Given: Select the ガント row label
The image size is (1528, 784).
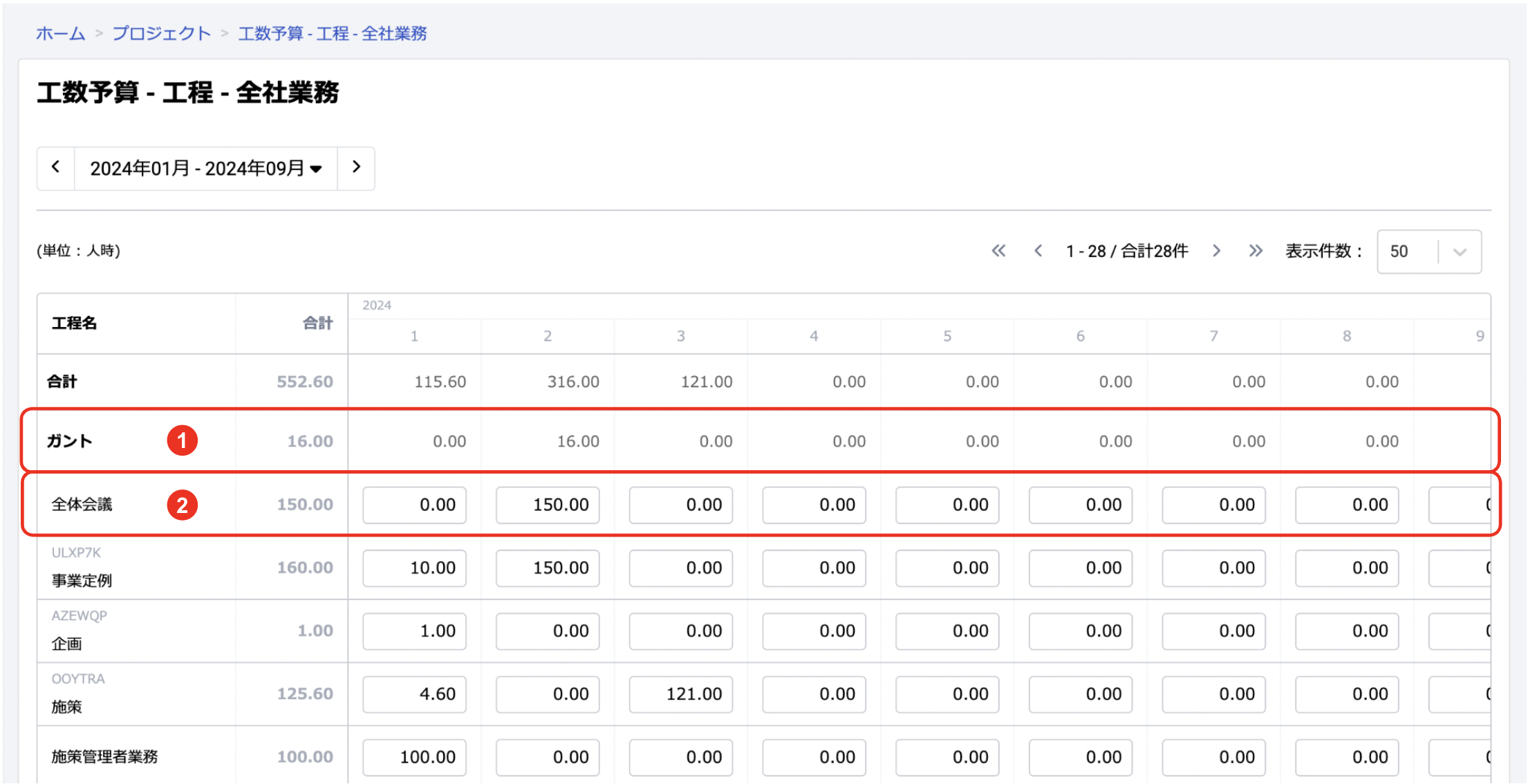Looking at the screenshot, I should tap(69, 441).
